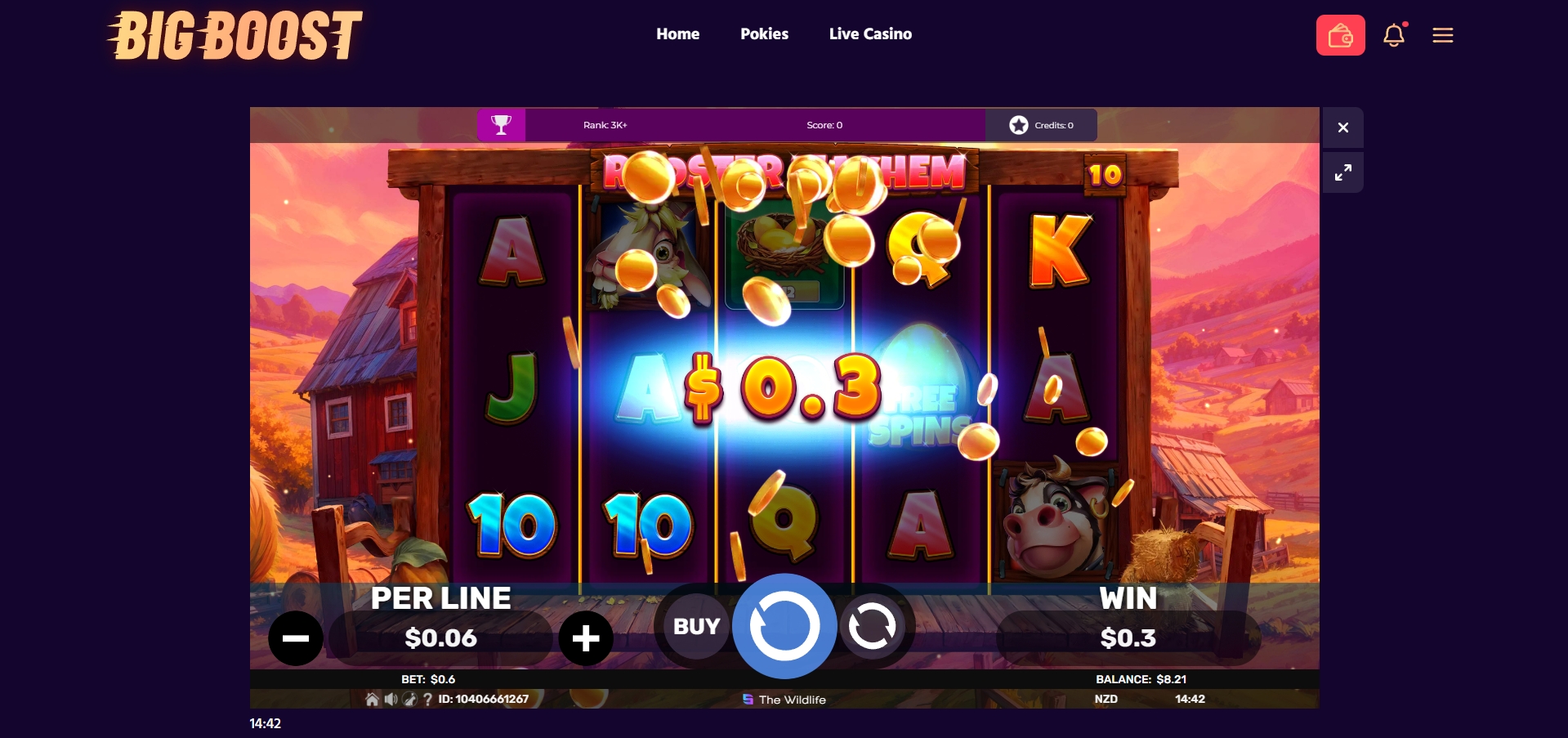1568x738 pixels.
Task: Mute the game sound
Action: click(391, 699)
